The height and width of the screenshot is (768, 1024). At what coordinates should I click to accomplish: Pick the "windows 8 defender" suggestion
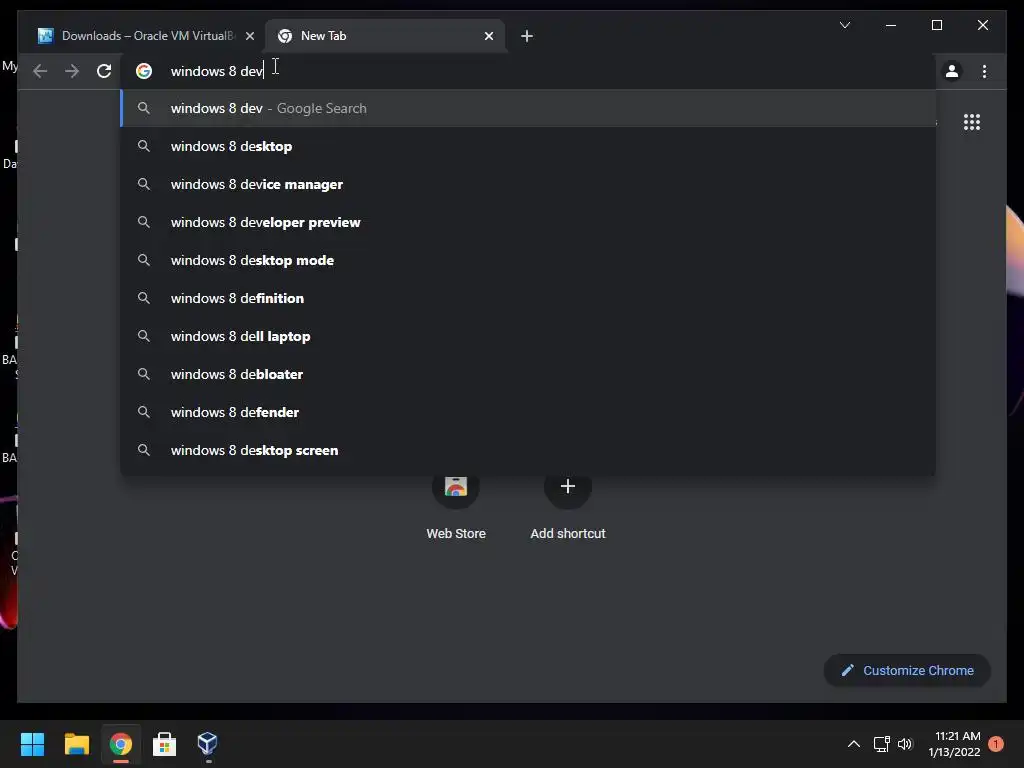point(528,412)
